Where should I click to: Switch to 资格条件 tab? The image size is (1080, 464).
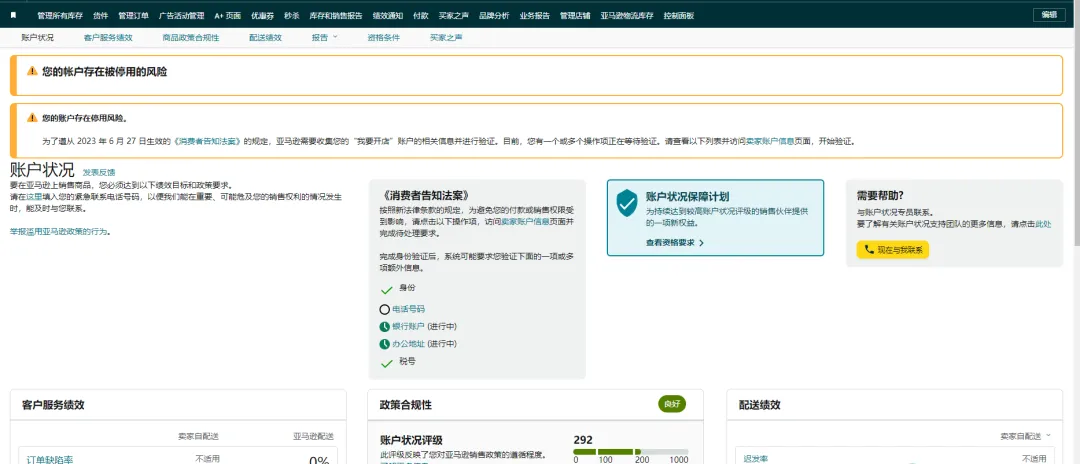point(384,38)
